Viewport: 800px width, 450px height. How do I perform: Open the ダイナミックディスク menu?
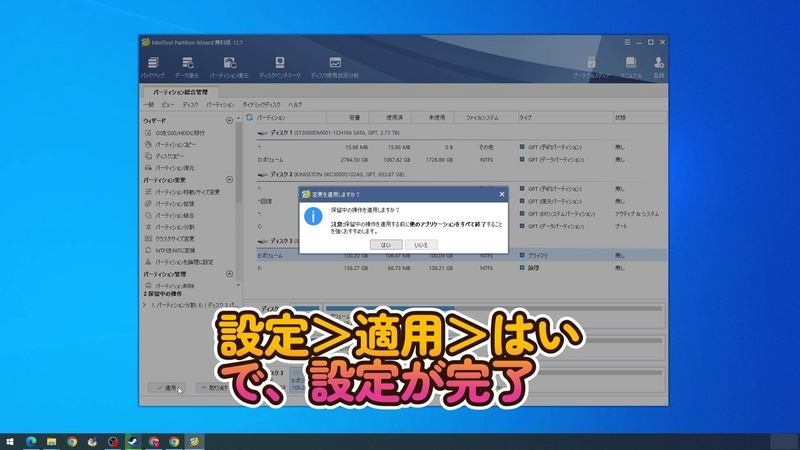tap(261, 105)
